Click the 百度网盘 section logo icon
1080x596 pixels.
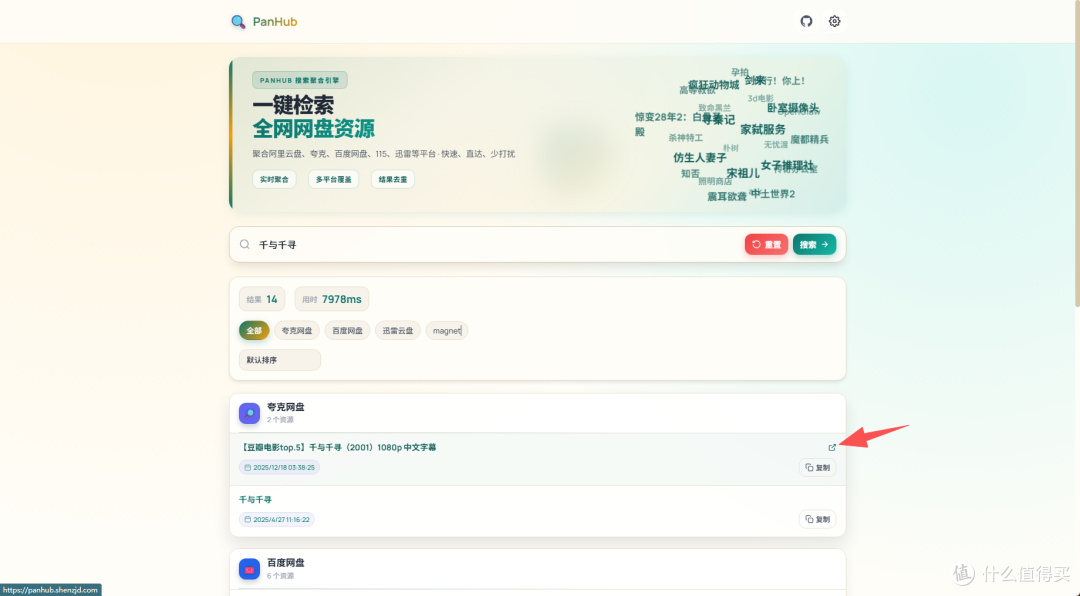pos(249,569)
